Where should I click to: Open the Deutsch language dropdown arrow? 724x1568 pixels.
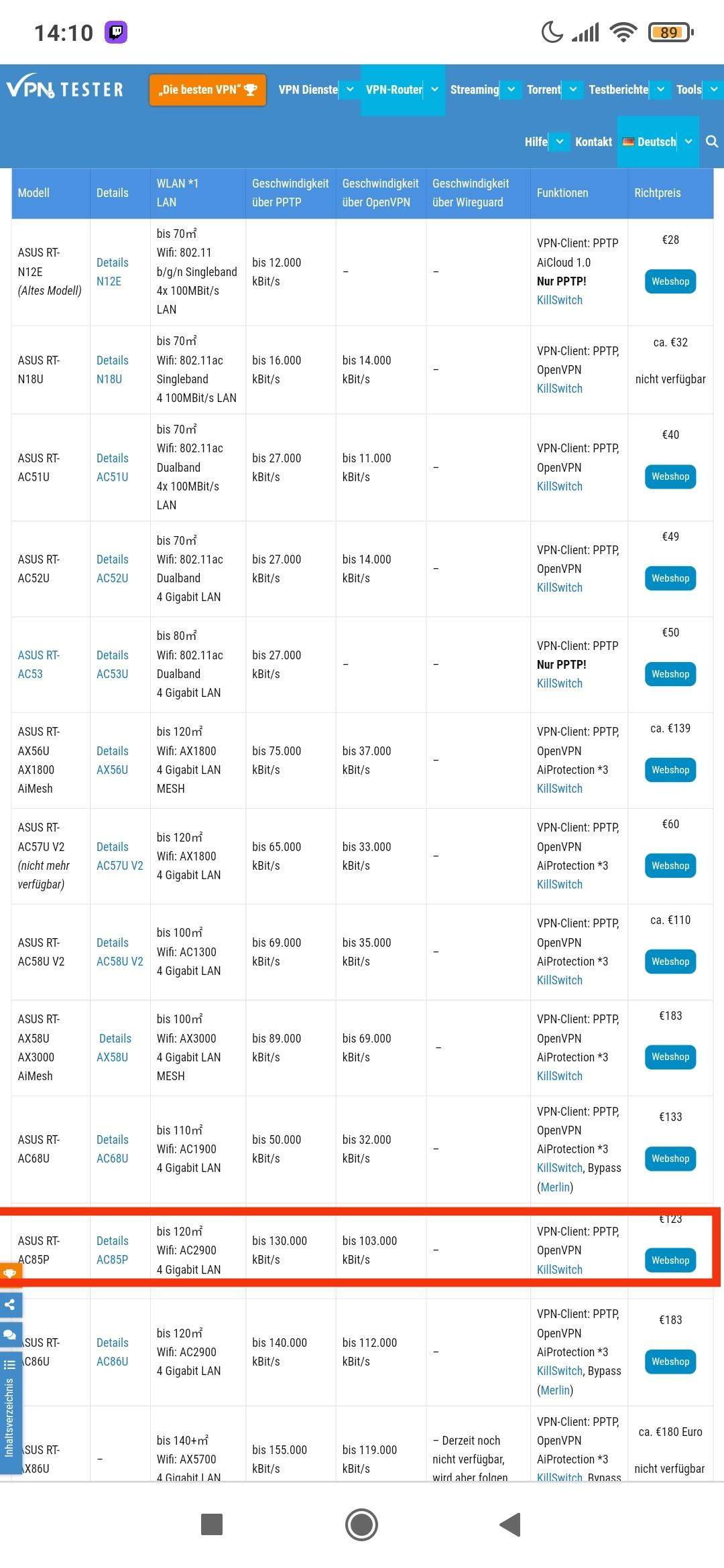pyautogui.click(x=688, y=141)
